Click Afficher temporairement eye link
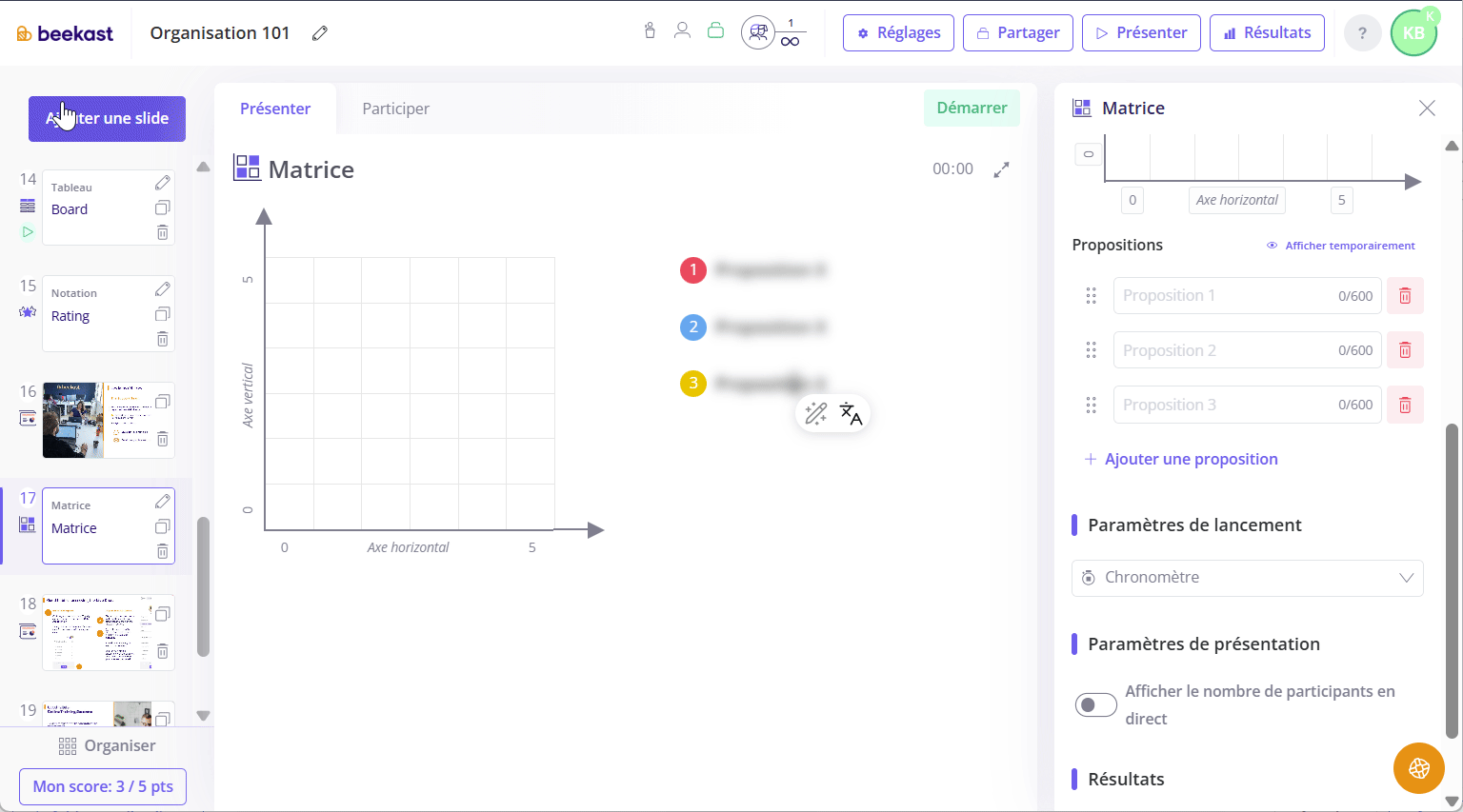Viewport: 1463px width, 812px height. [x=1341, y=246]
